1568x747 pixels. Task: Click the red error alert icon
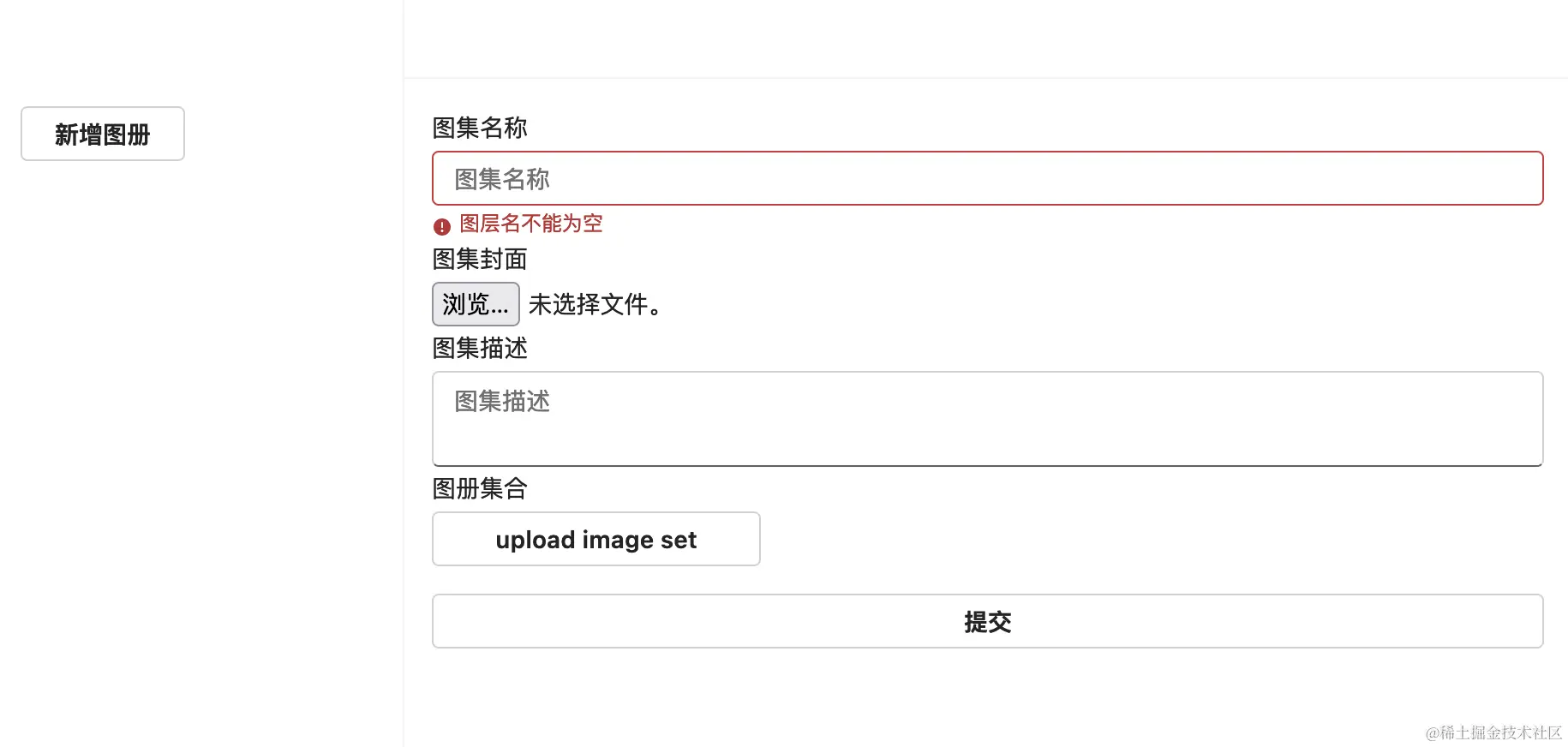click(x=440, y=224)
